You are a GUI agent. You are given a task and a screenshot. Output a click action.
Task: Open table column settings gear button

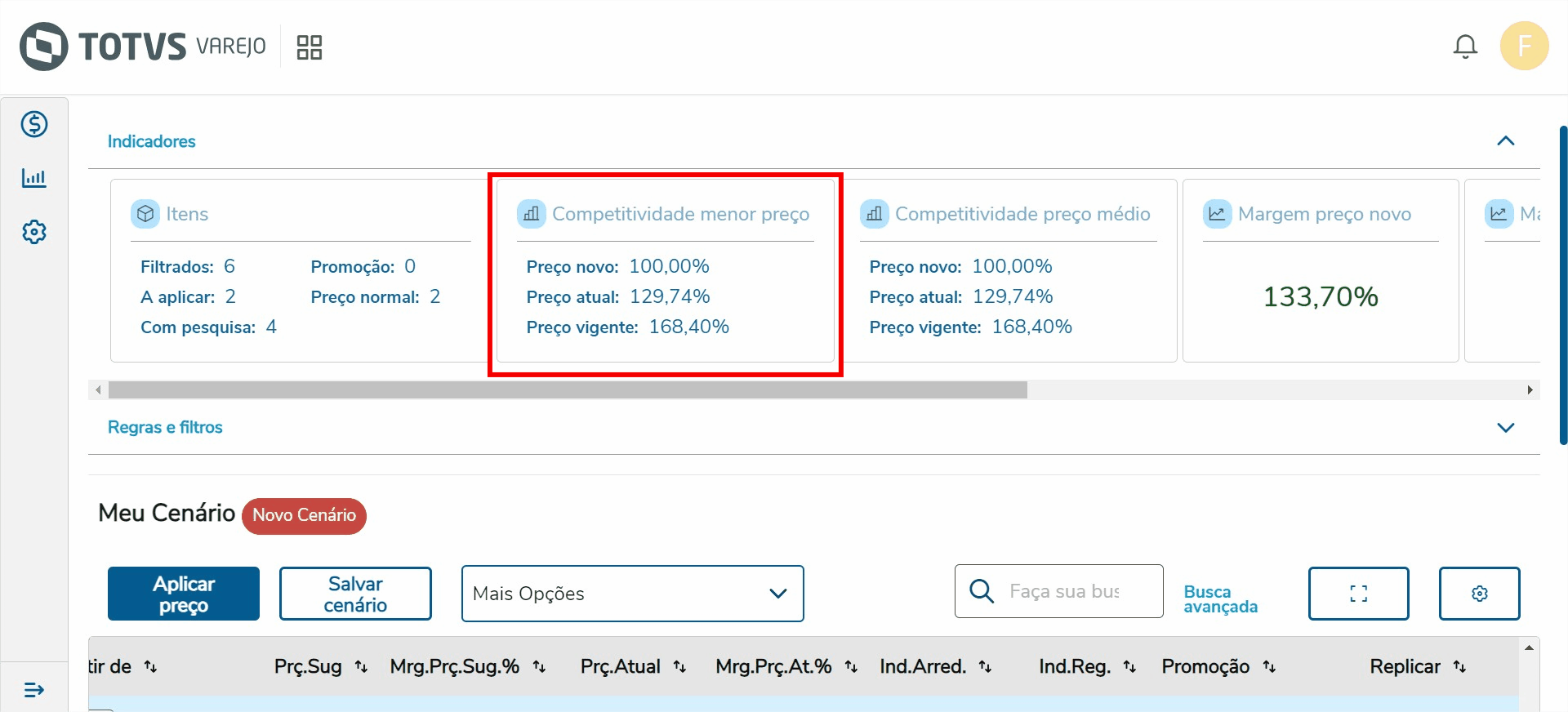click(1479, 594)
